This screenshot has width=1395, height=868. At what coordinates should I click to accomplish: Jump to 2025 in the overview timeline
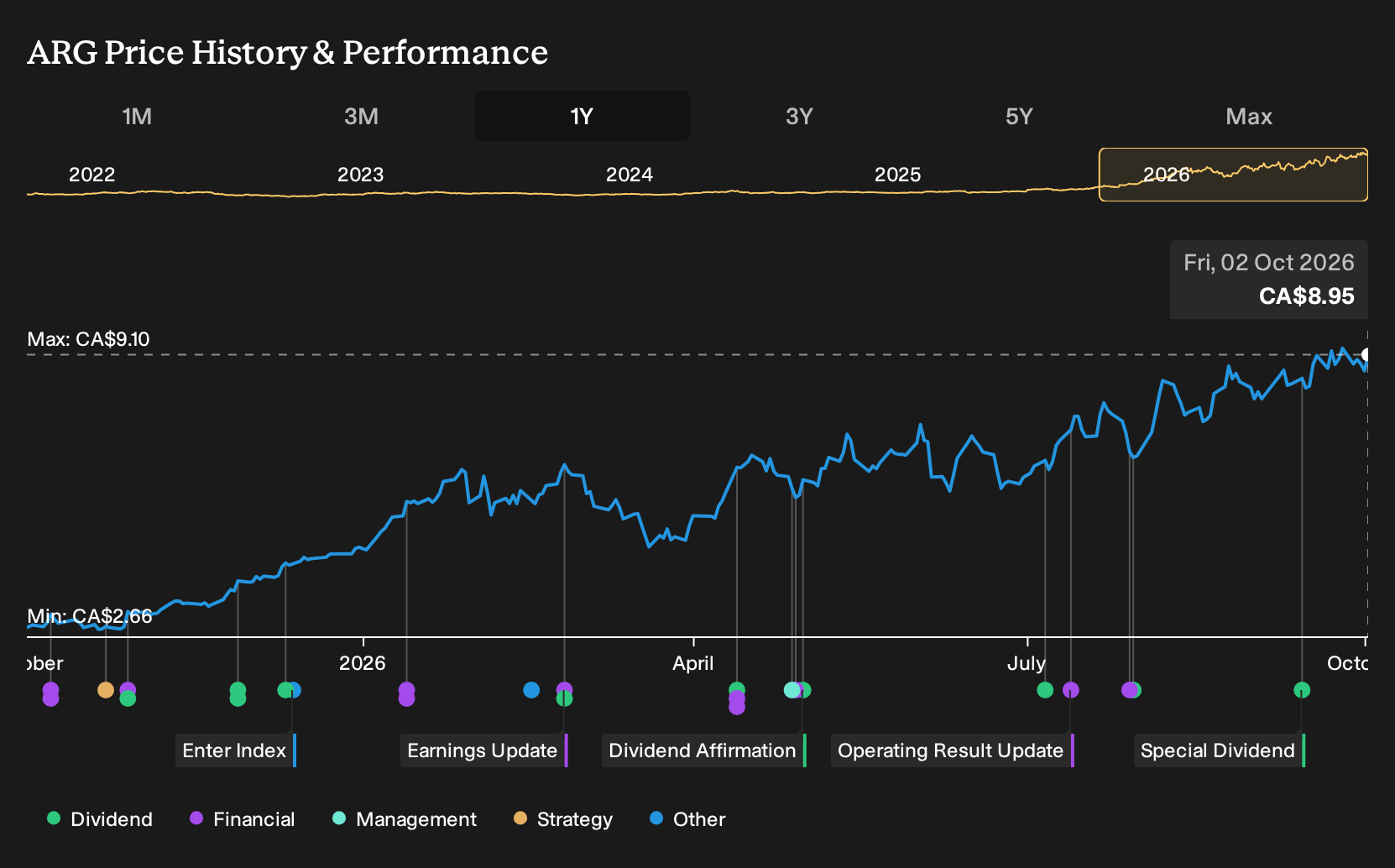(x=897, y=175)
